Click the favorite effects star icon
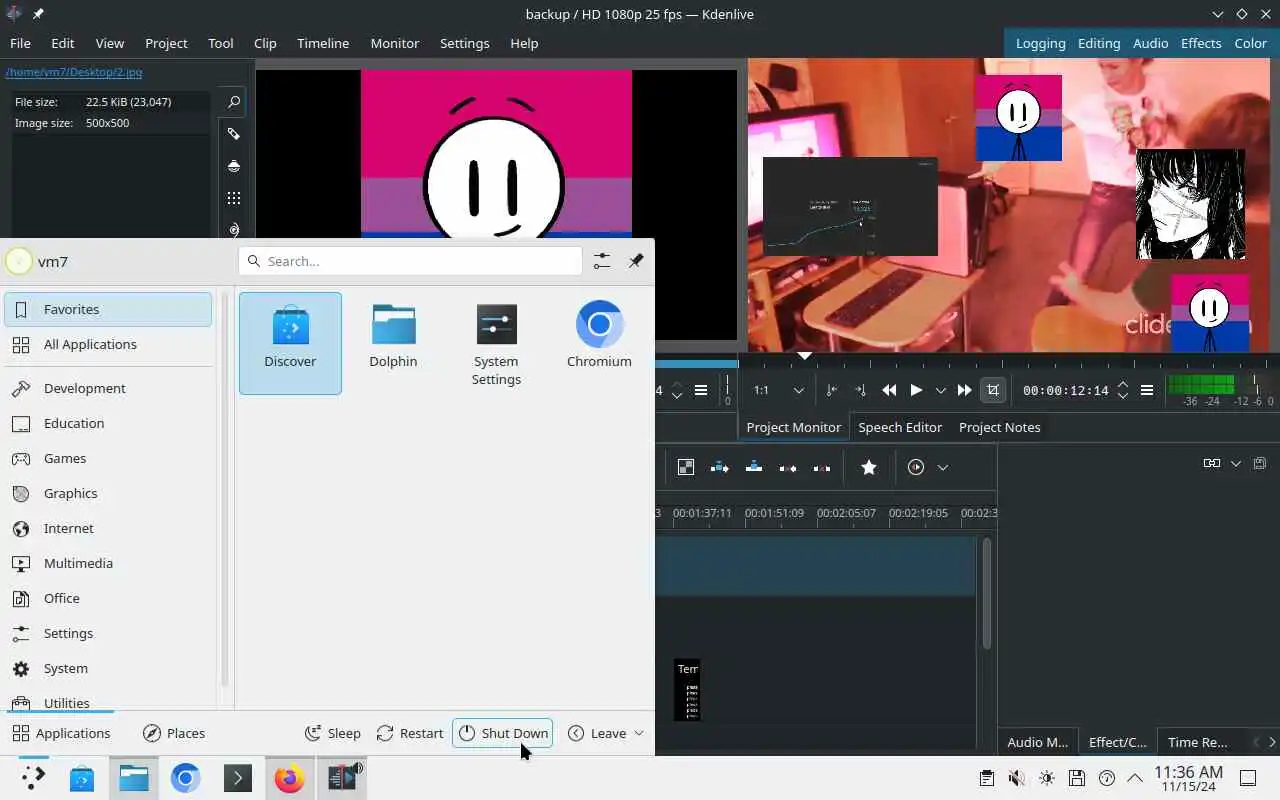The image size is (1280, 800). [869, 467]
